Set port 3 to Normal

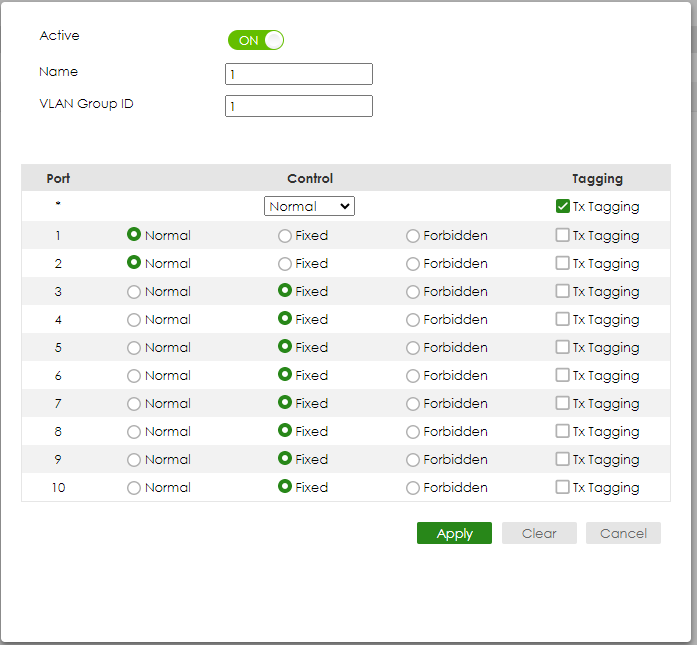coord(134,292)
